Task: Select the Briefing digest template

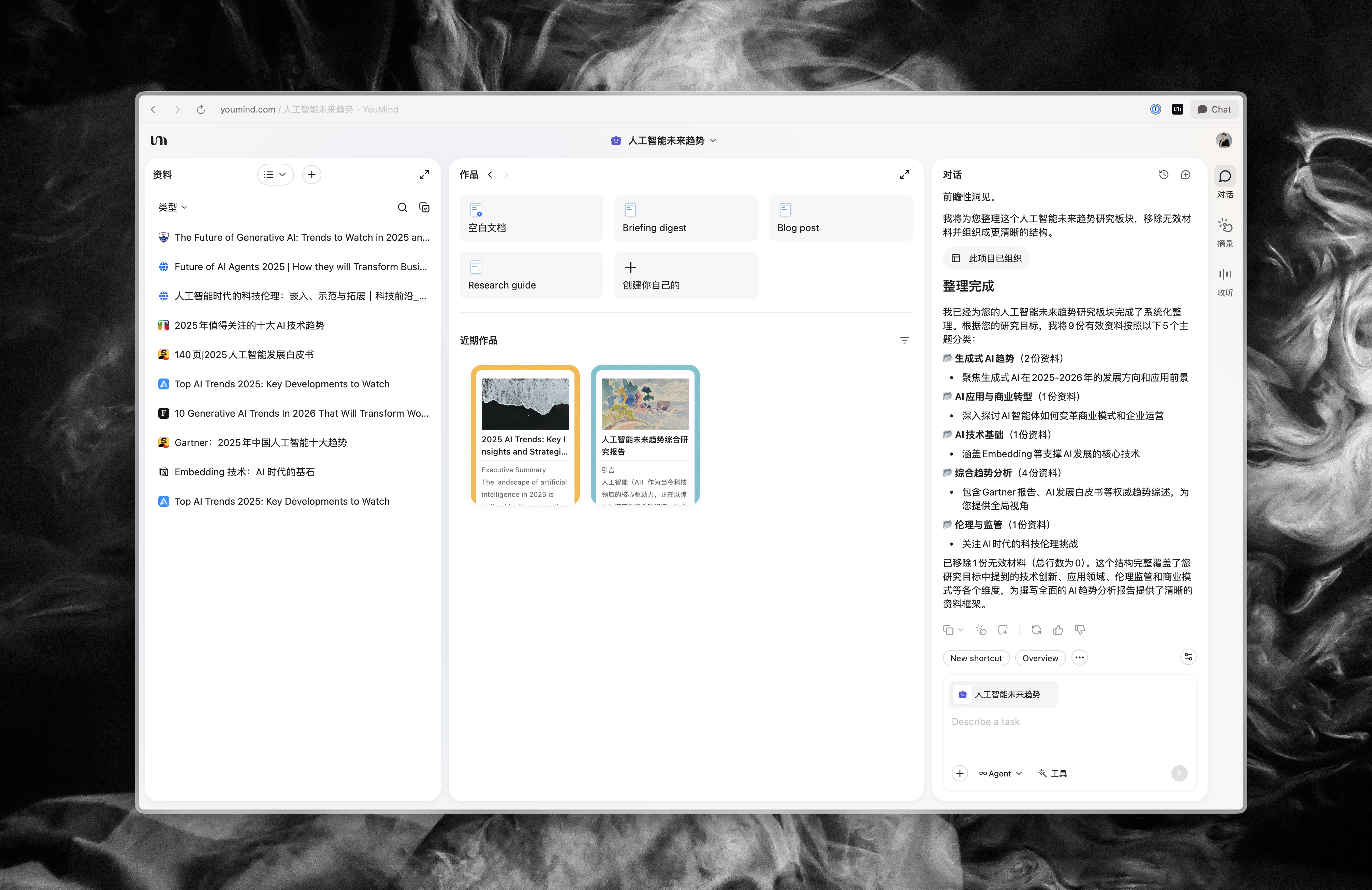Action: point(685,219)
